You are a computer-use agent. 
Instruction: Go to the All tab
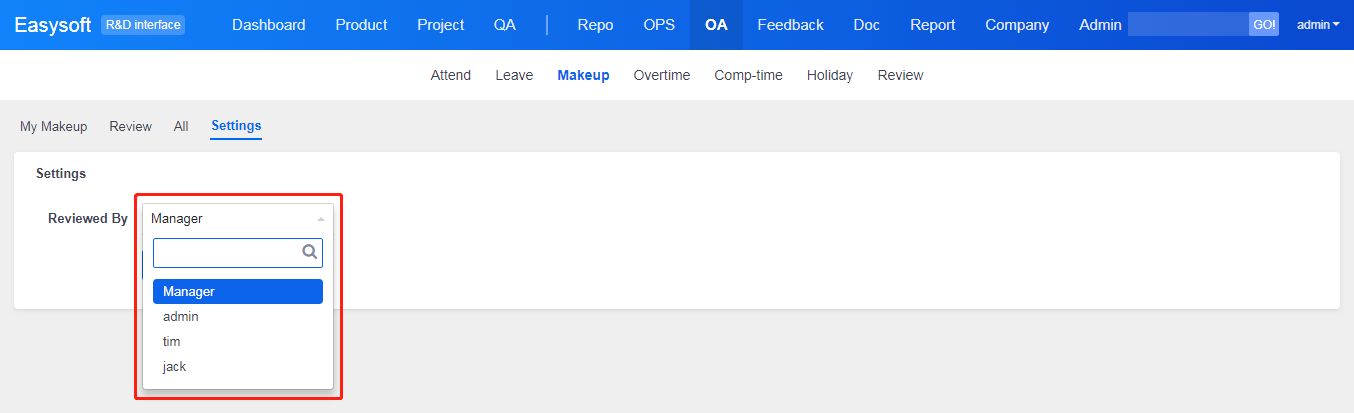181,126
